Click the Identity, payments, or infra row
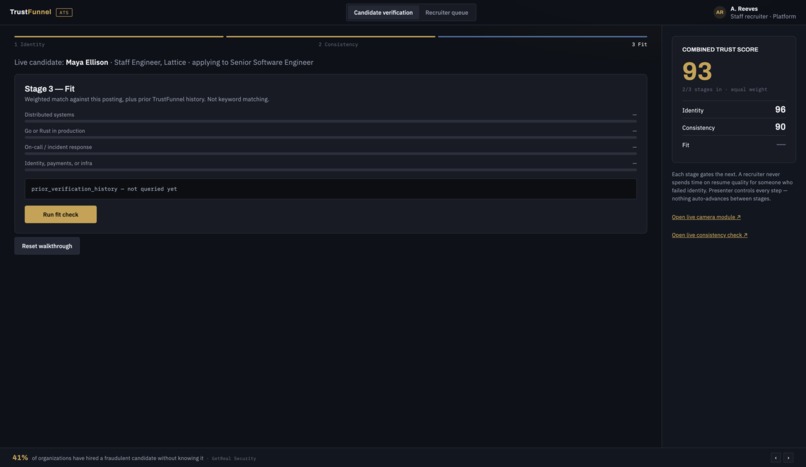 [x=331, y=165]
